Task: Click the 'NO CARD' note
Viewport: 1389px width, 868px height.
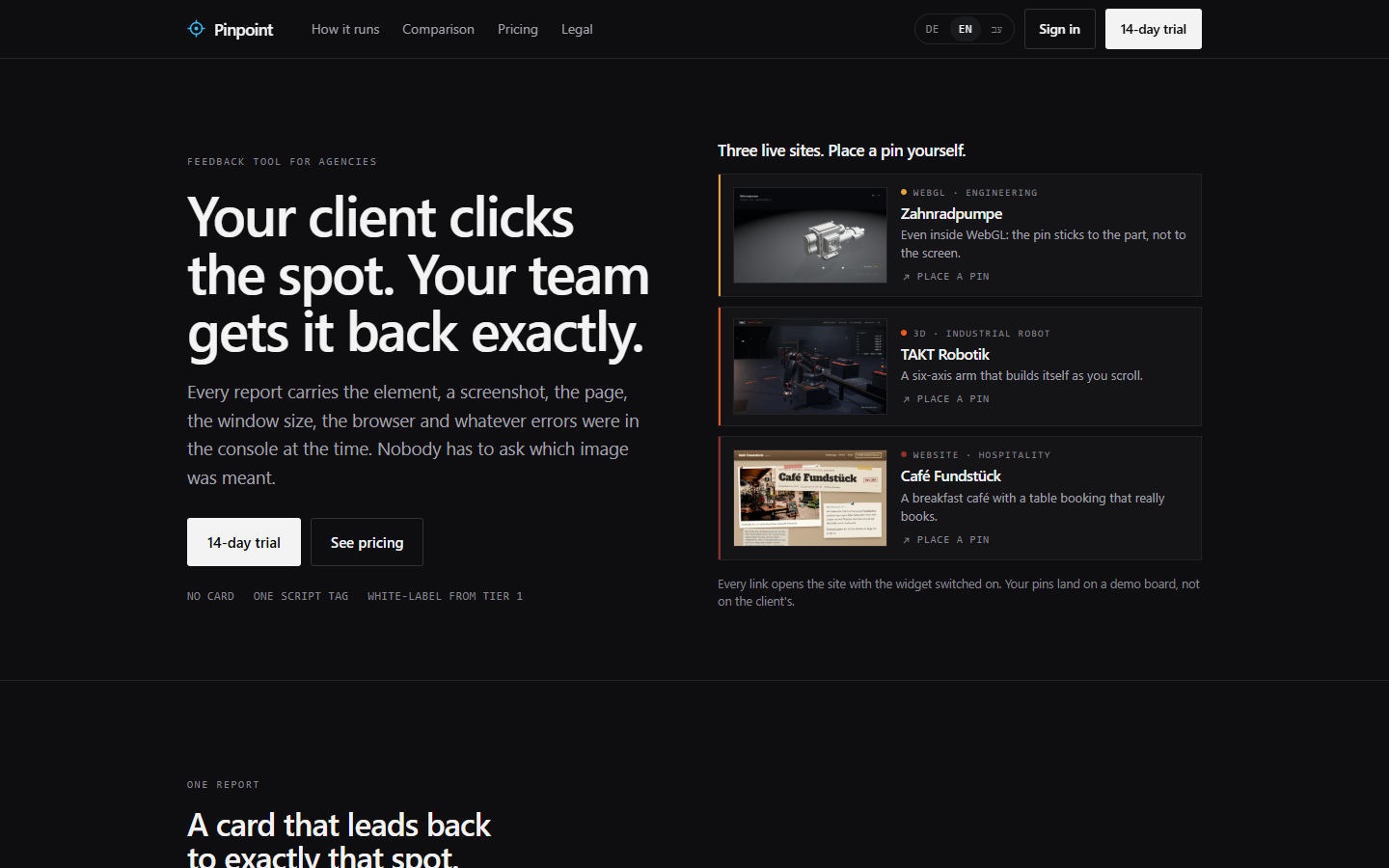Action: 210,596
